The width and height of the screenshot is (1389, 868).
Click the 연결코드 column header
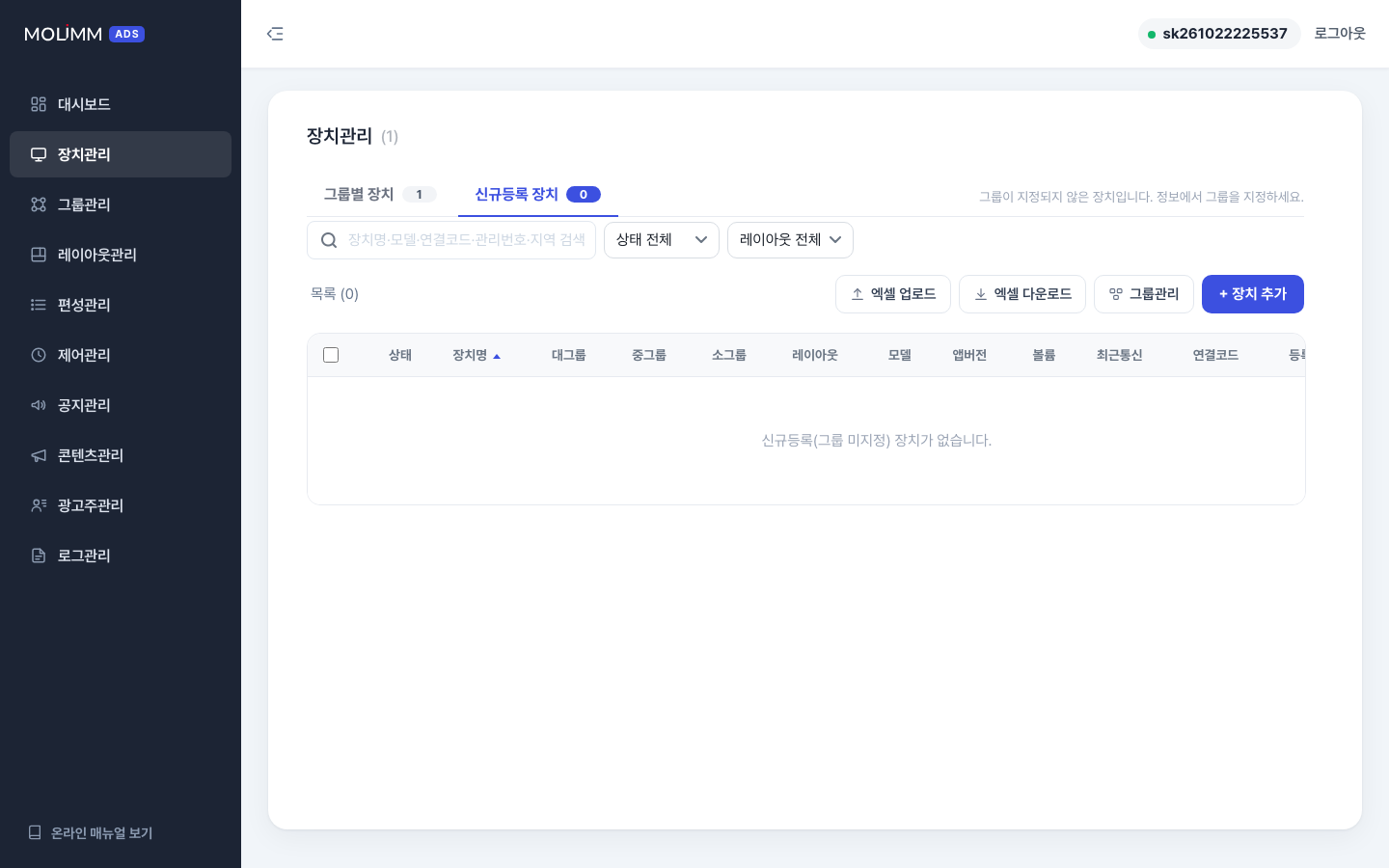pos(1215,355)
